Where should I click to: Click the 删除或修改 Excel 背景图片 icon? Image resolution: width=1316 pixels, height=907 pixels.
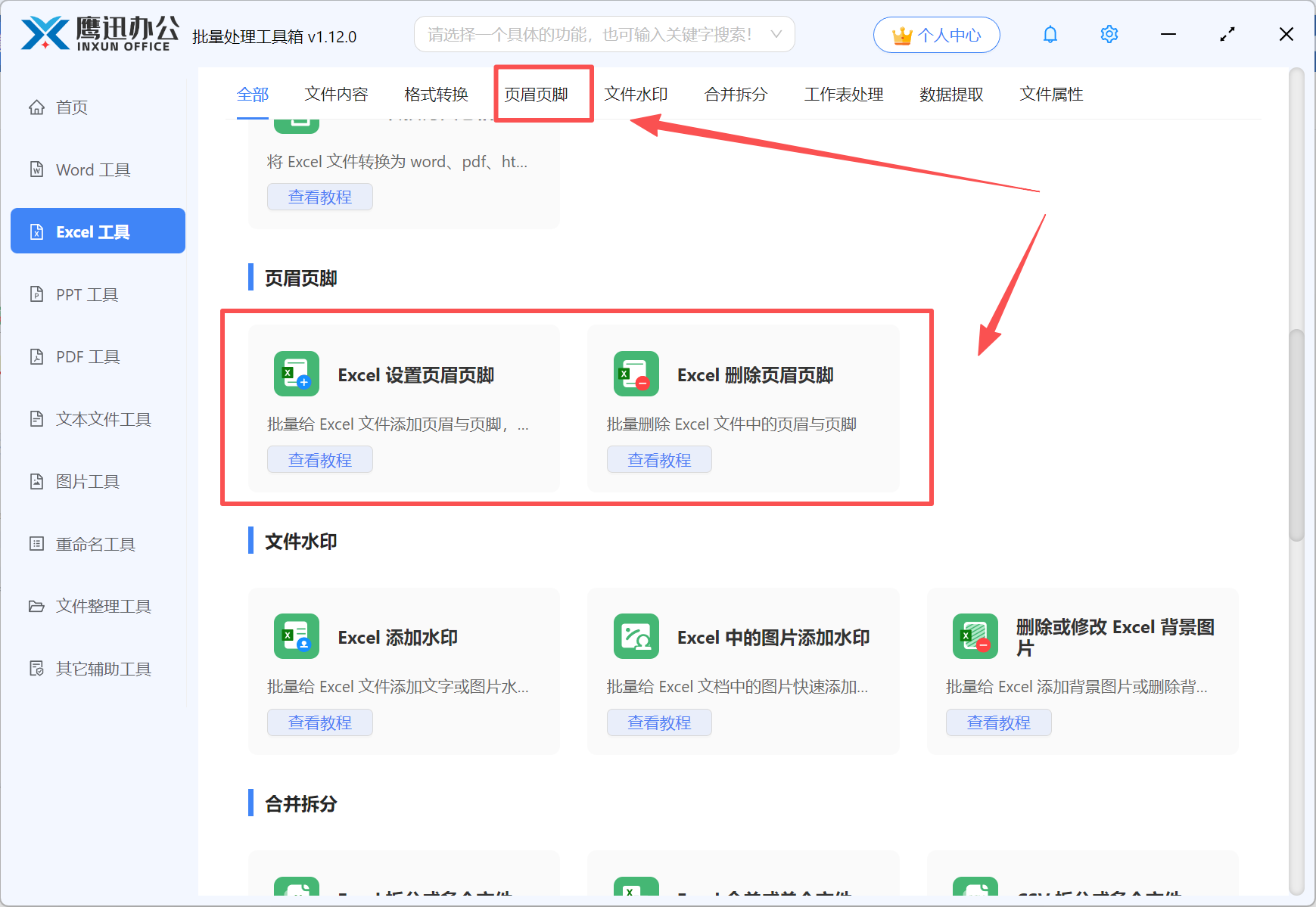pos(975,636)
